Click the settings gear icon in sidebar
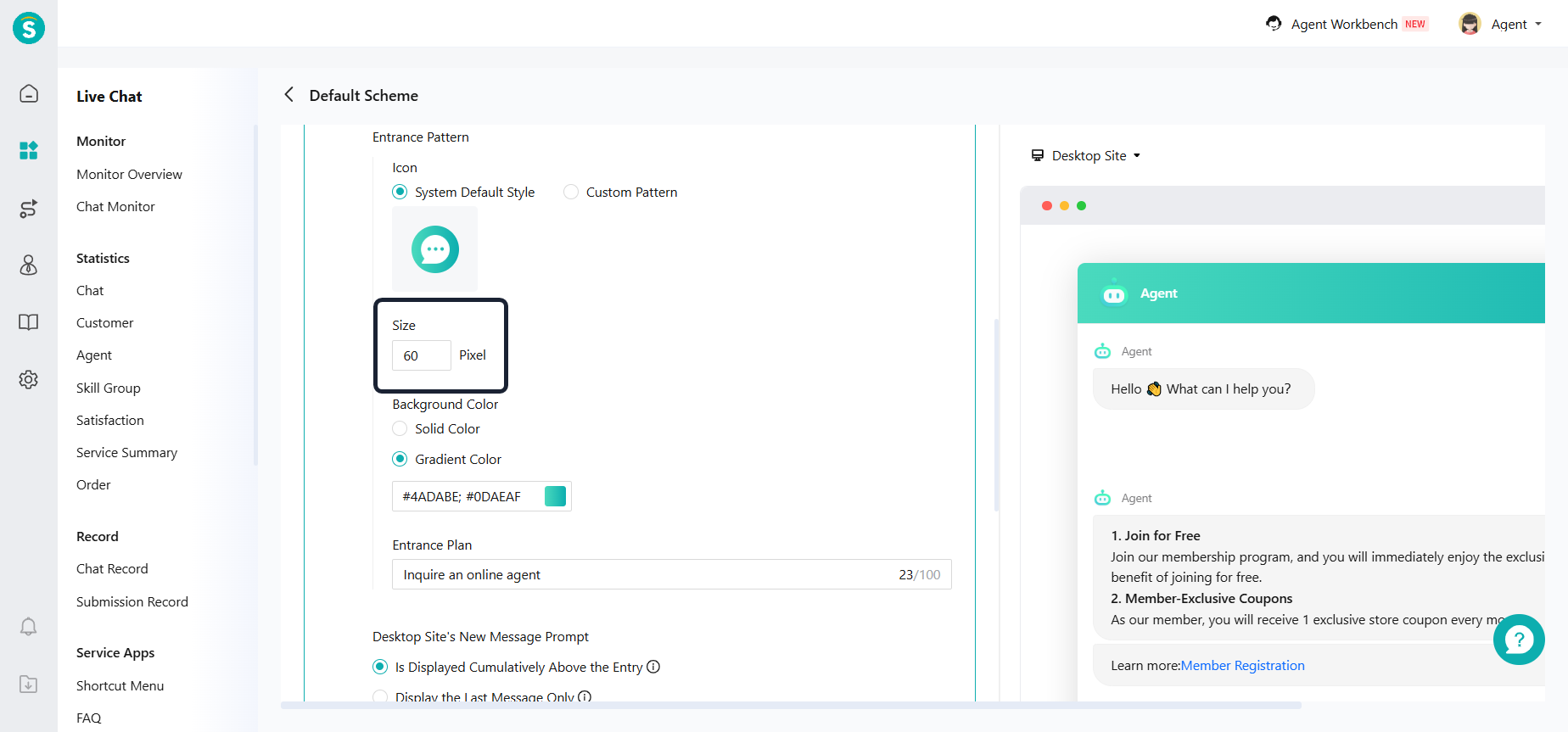This screenshot has height=732, width=1568. pyautogui.click(x=29, y=379)
